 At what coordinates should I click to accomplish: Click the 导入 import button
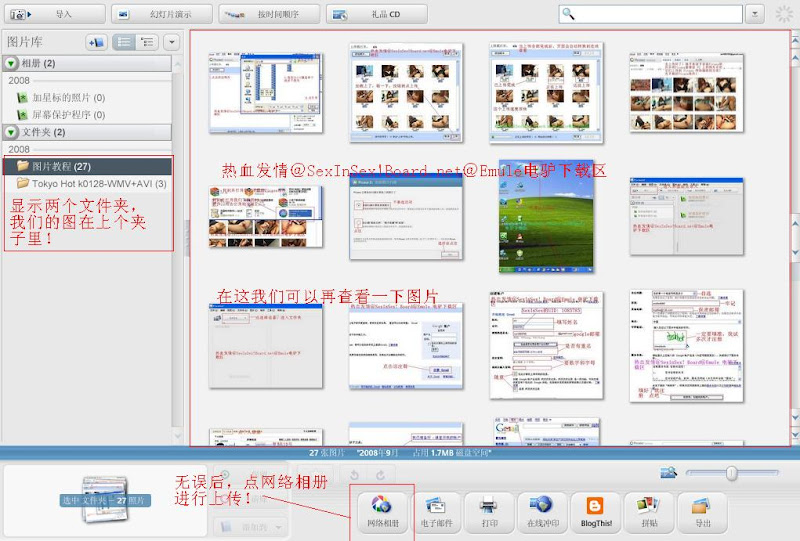tap(55, 14)
